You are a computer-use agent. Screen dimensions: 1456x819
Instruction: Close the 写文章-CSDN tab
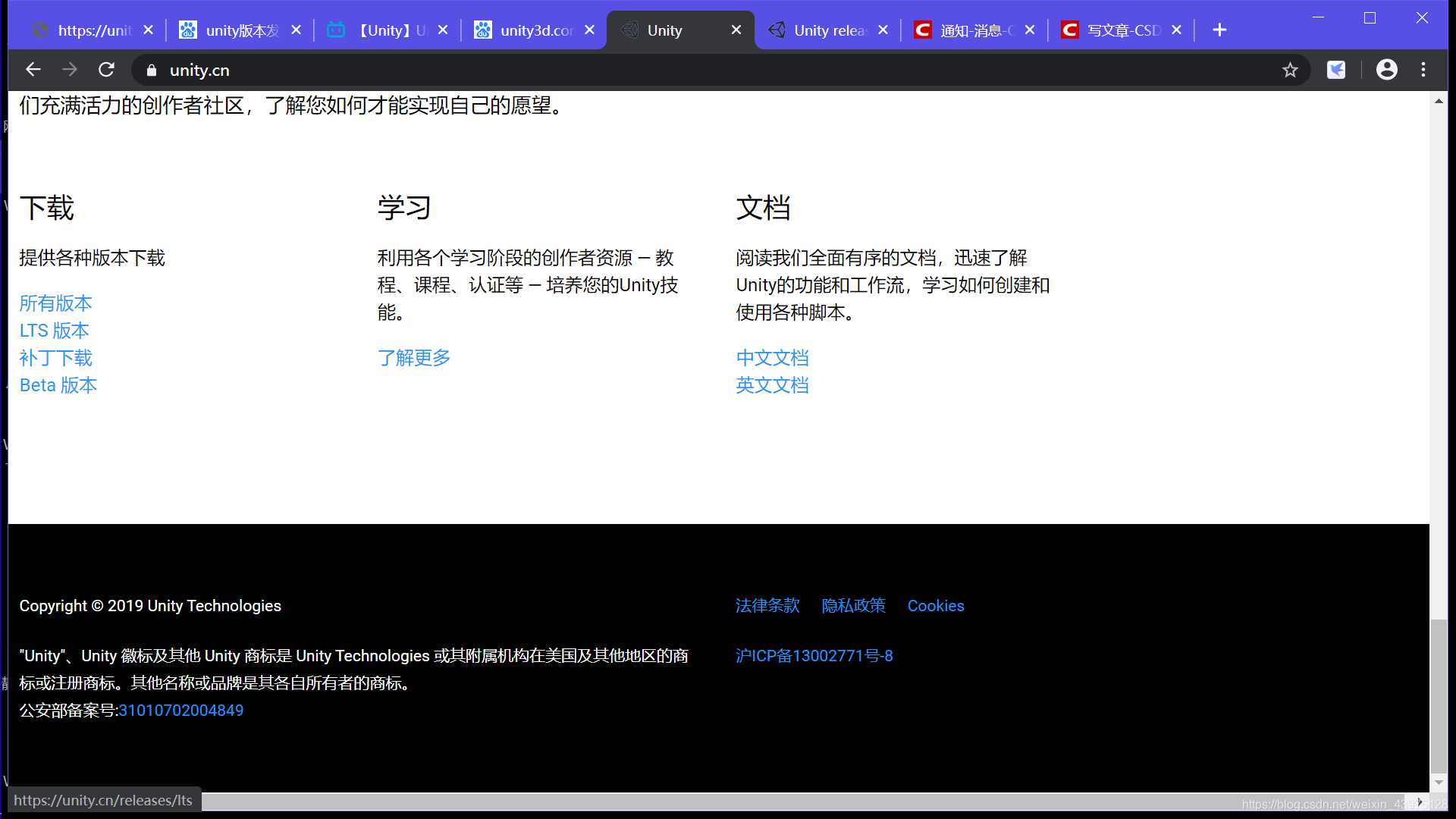1176,30
